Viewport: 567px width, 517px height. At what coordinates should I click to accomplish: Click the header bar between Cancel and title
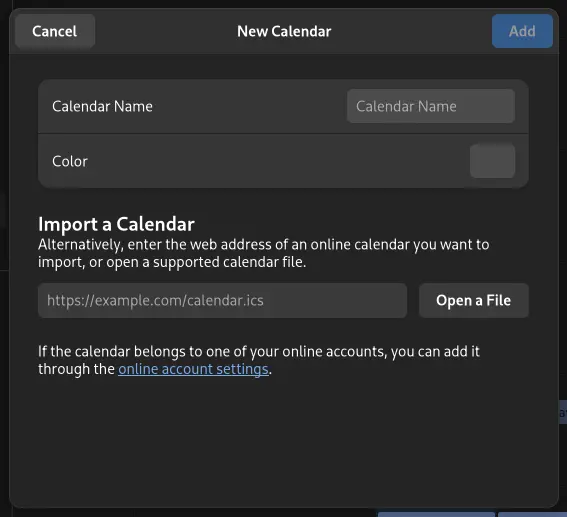pos(166,31)
